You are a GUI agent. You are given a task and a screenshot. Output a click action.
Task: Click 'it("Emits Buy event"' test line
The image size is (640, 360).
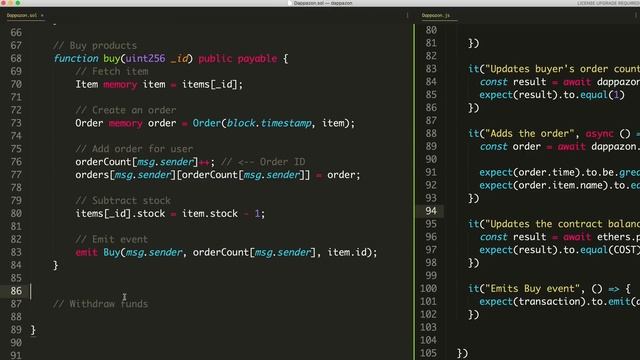coord(549,289)
